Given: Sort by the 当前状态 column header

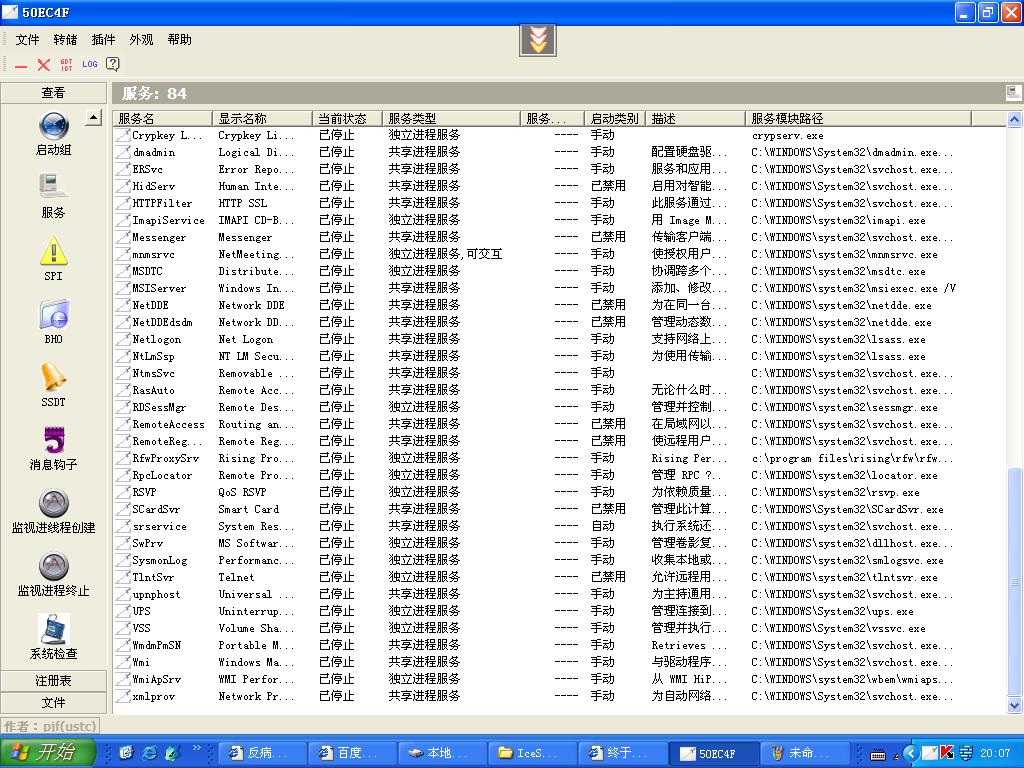Looking at the screenshot, I should (346, 118).
